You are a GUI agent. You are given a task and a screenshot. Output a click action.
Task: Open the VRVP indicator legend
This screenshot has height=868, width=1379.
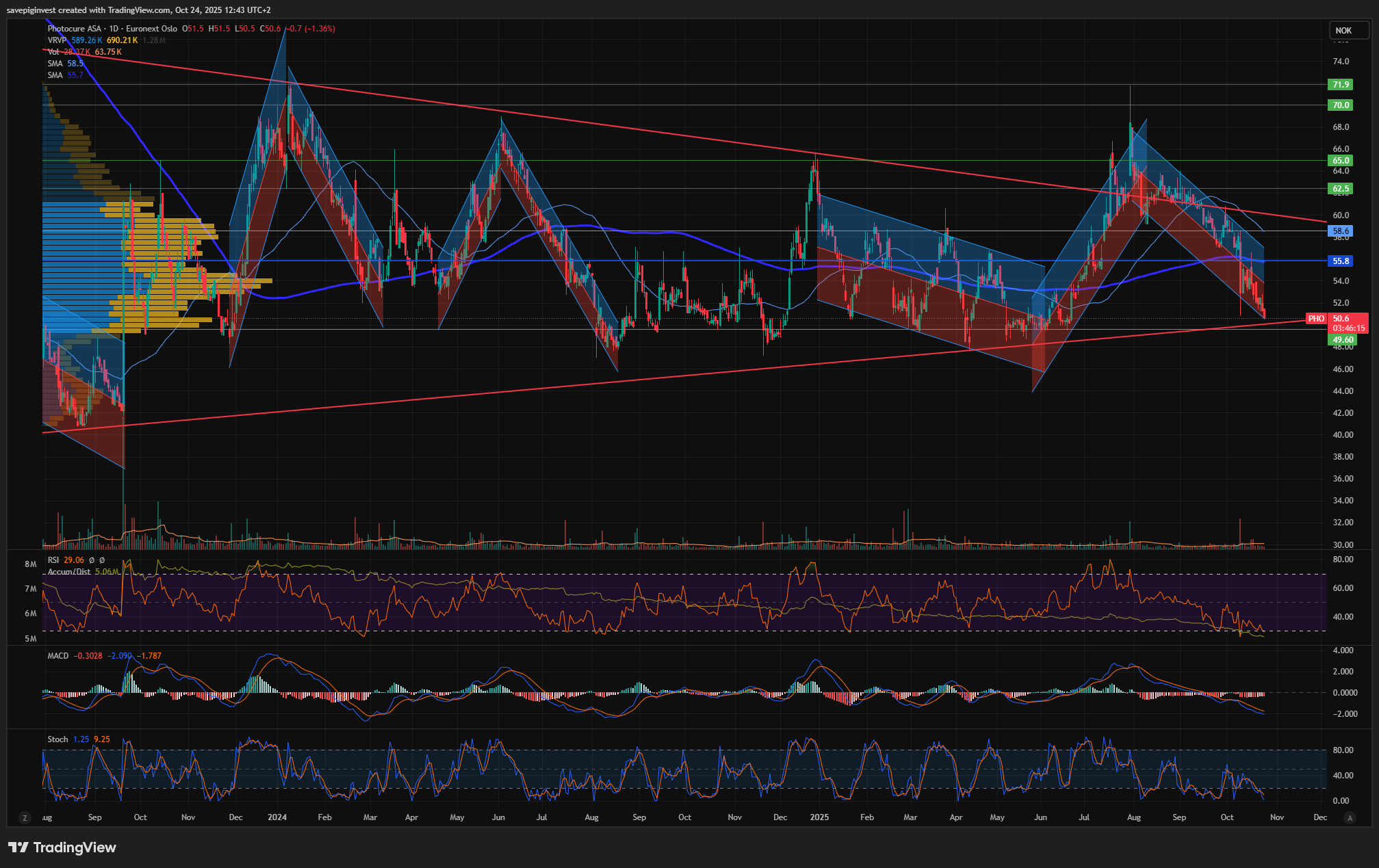[57, 40]
